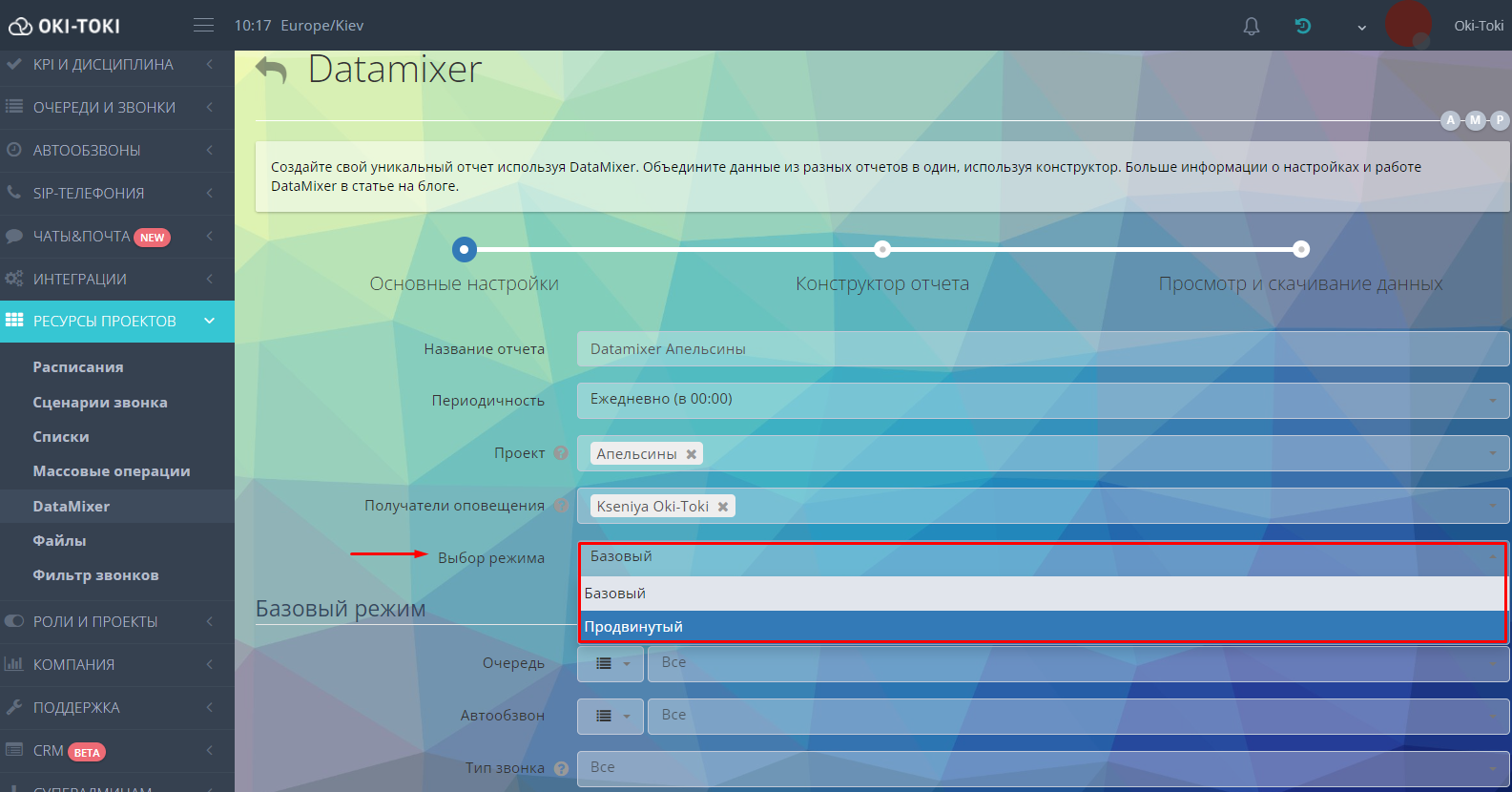Click the Основные настройки step circle

coord(465,250)
